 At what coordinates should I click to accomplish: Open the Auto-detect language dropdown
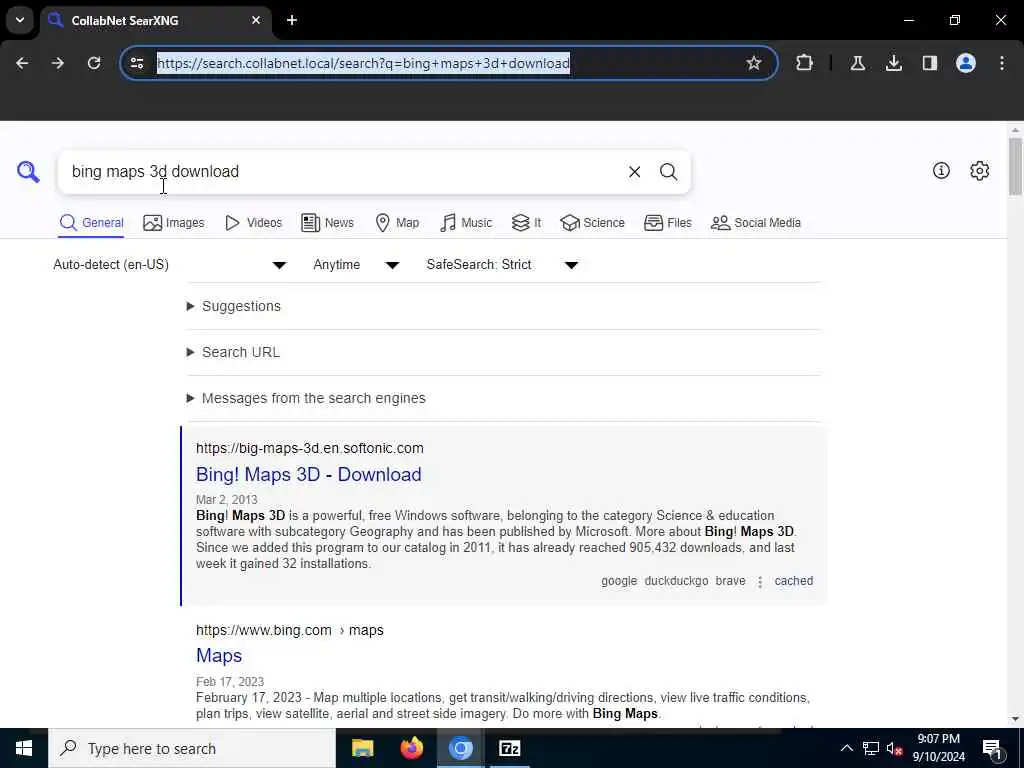click(x=170, y=264)
